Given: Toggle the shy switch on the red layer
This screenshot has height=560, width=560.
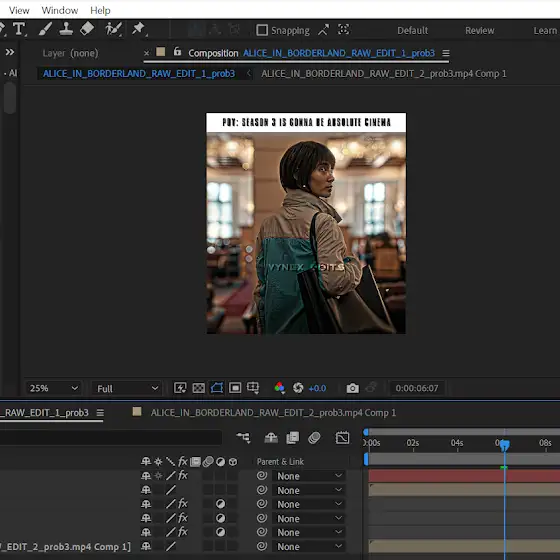Looking at the screenshot, I should (x=146, y=476).
